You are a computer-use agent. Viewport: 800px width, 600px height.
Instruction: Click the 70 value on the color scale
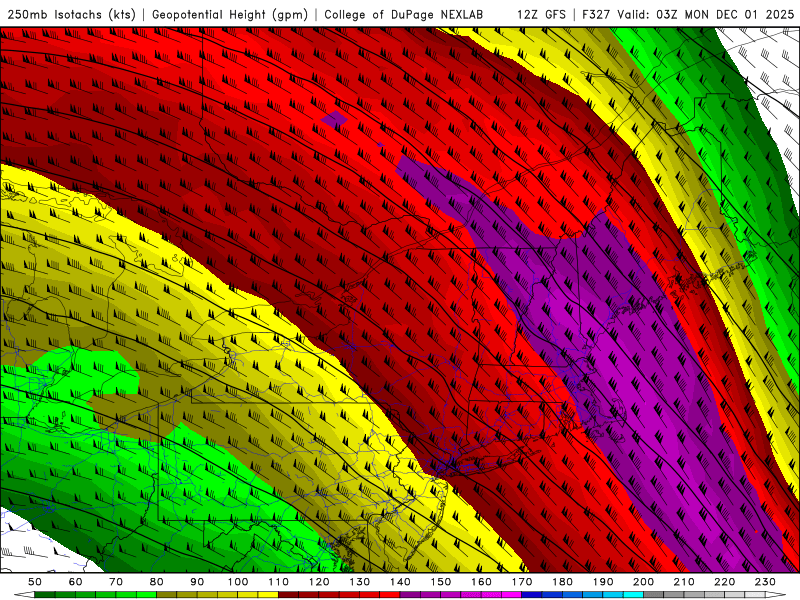click(116, 582)
